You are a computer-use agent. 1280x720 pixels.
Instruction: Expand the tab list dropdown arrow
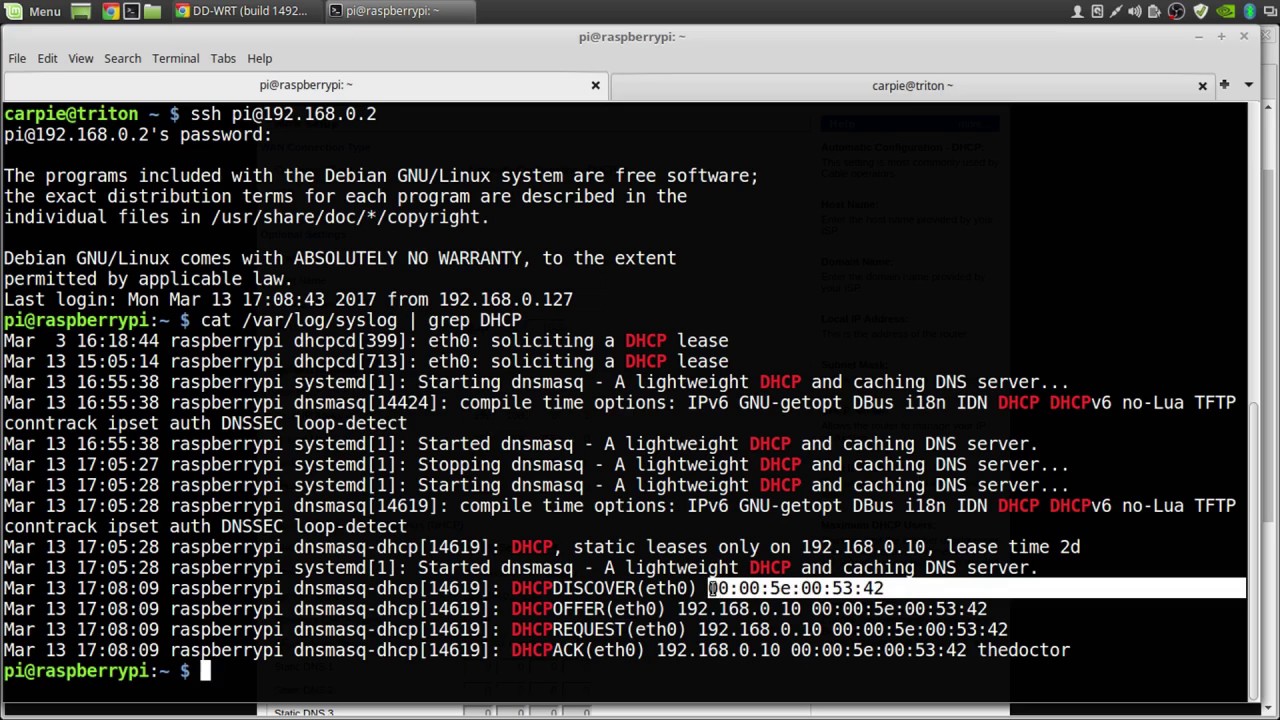coord(1248,85)
